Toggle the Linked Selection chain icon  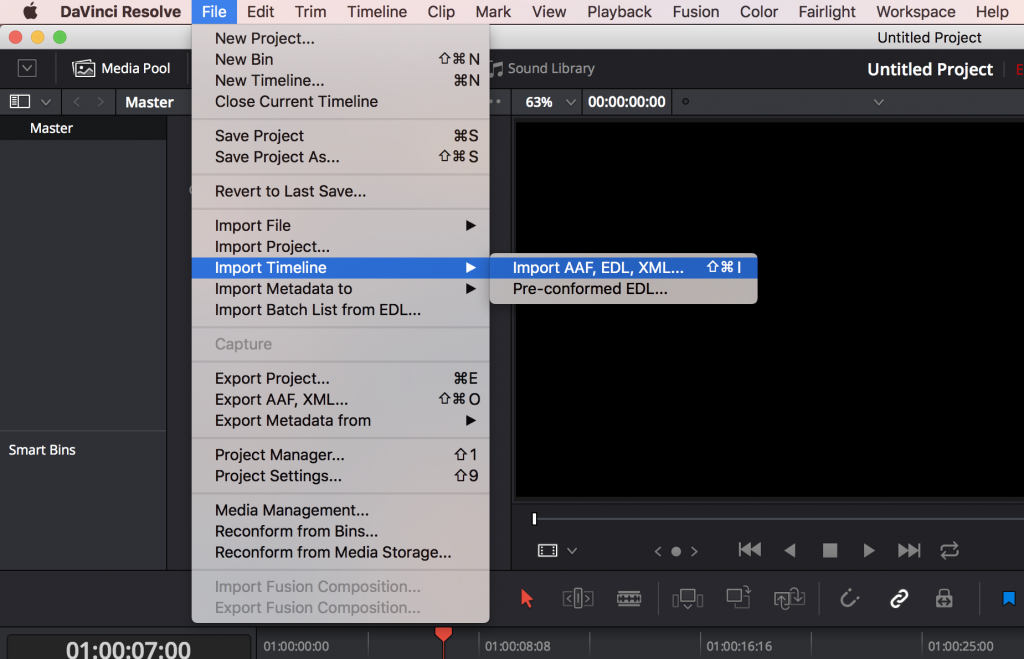(x=899, y=598)
